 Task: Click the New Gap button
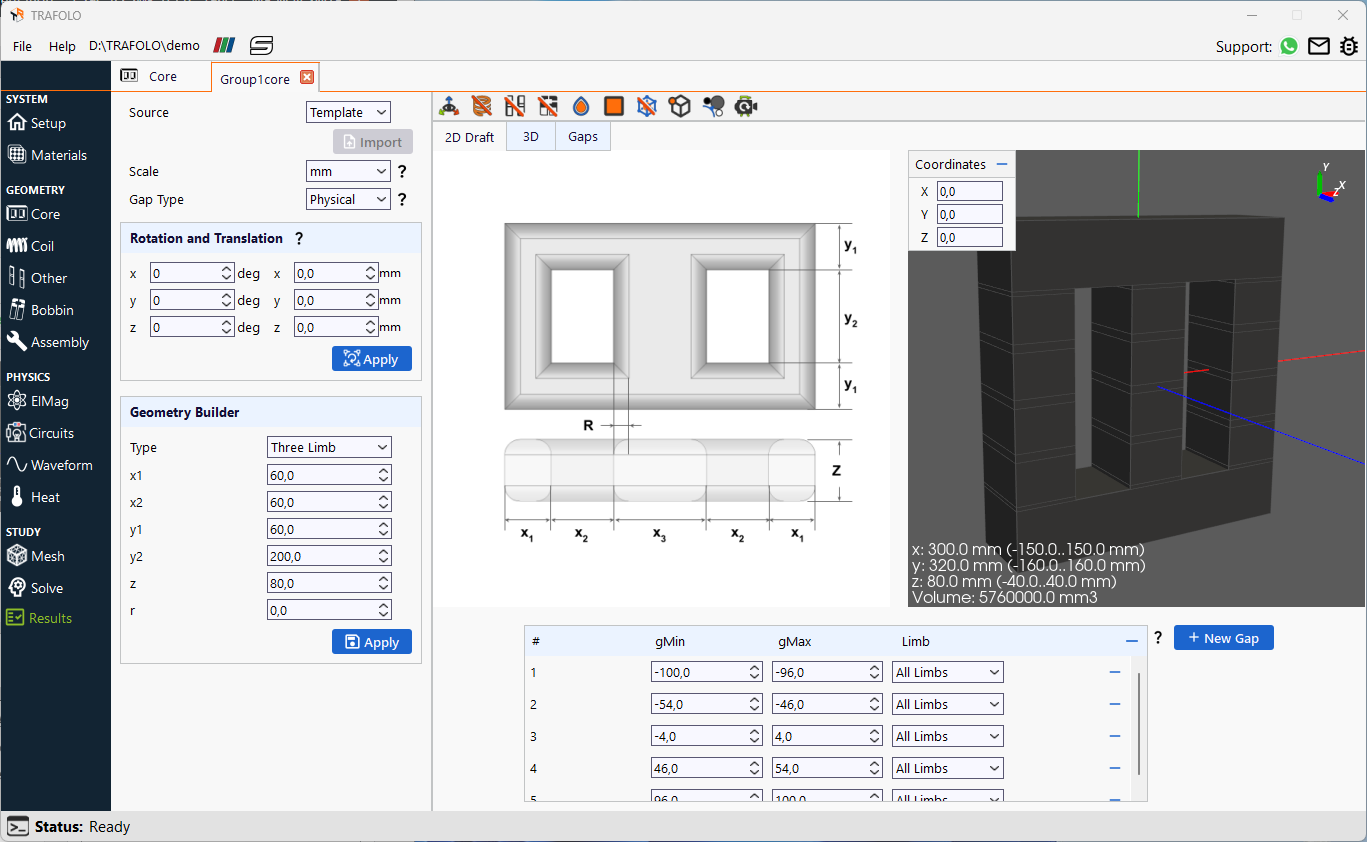coord(1223,637)
